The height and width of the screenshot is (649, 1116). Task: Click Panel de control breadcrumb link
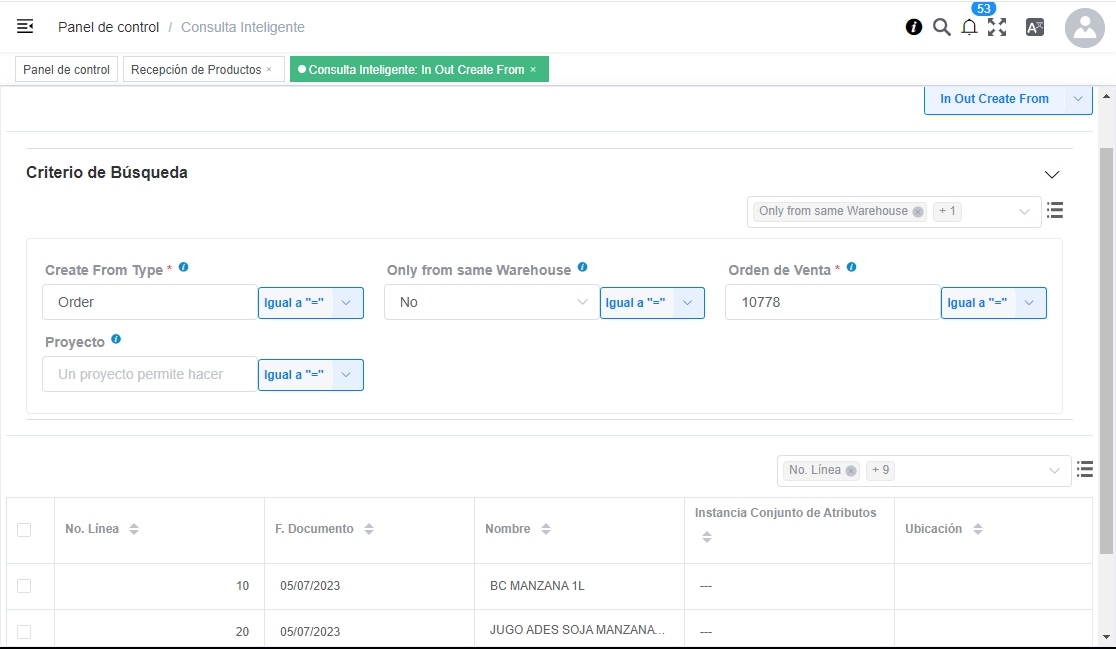108,27
